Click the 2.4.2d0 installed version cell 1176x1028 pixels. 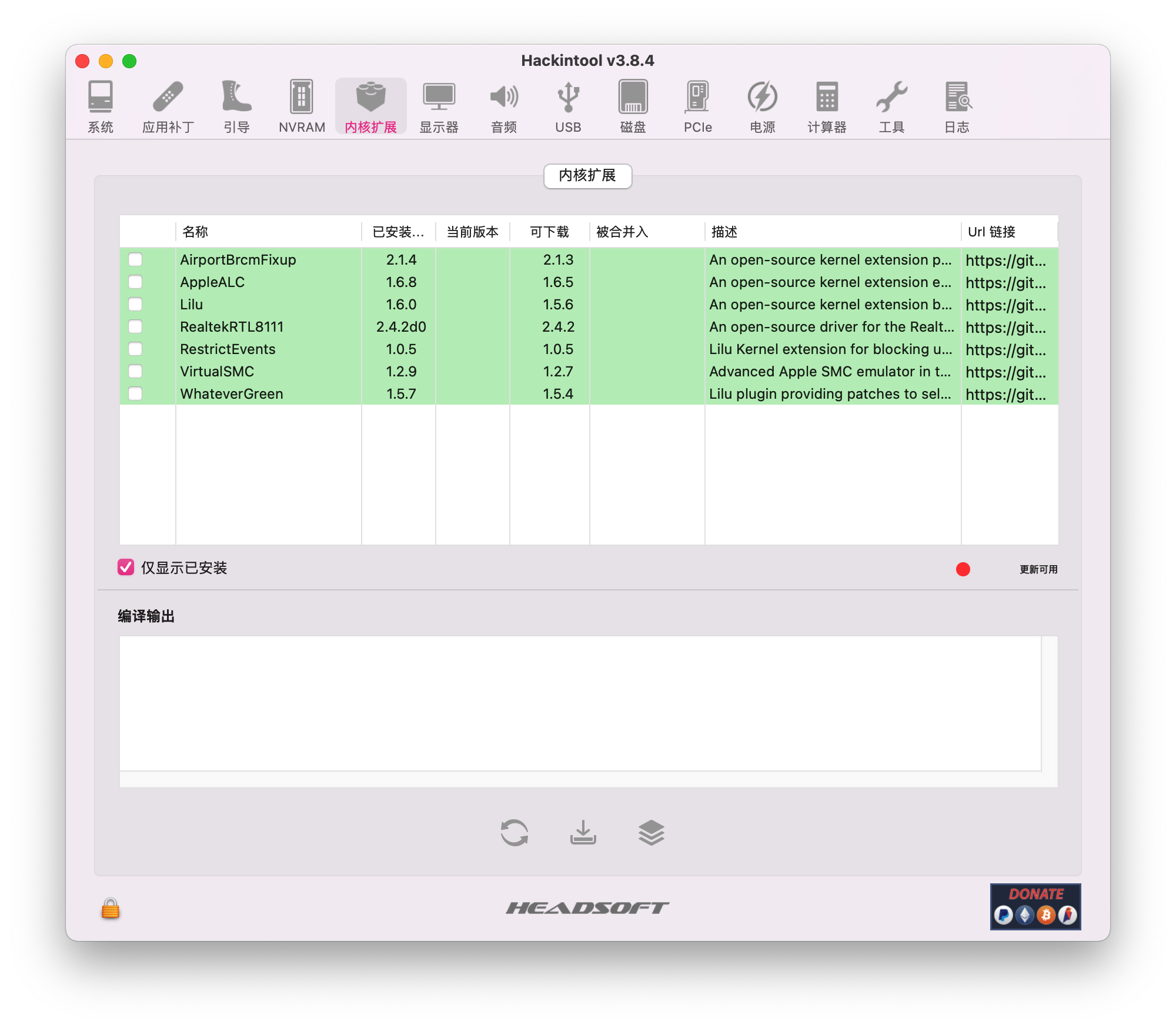pos(401,327)
